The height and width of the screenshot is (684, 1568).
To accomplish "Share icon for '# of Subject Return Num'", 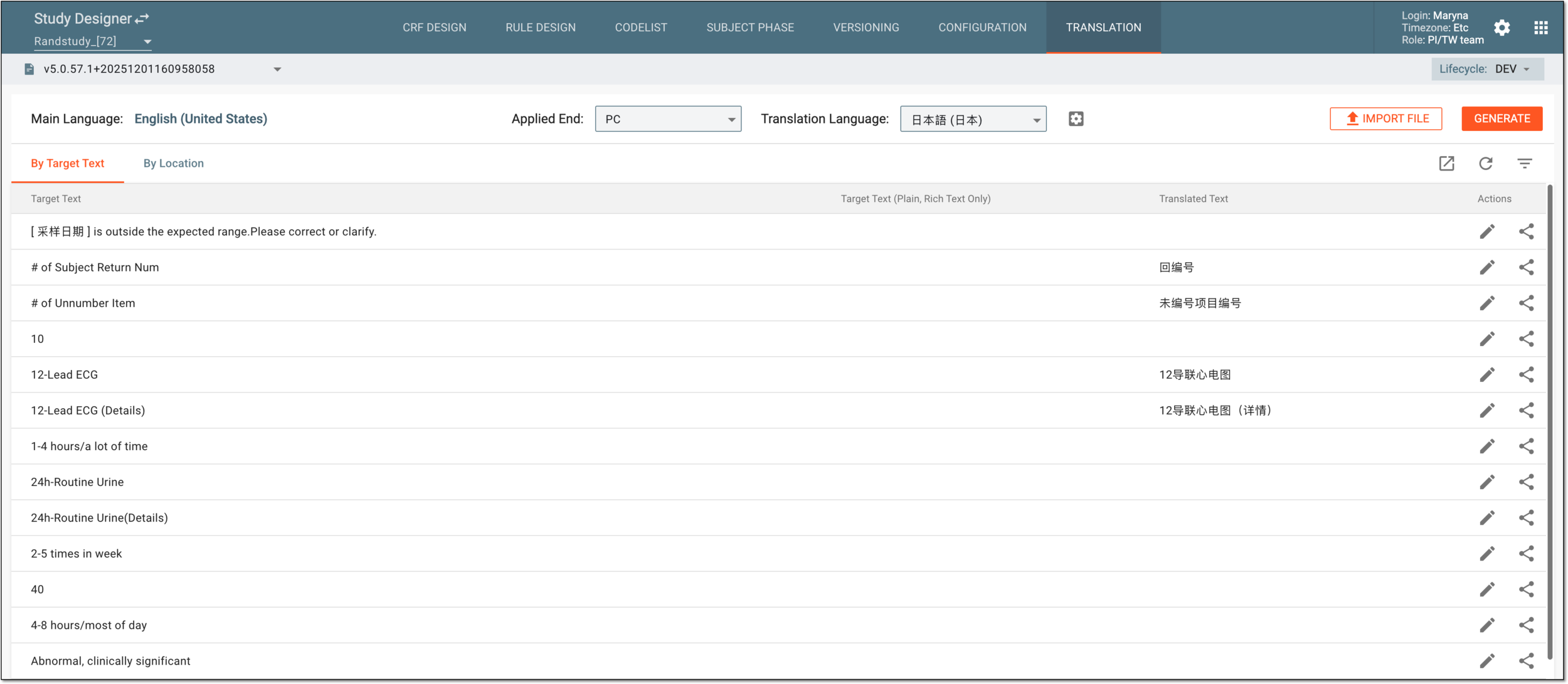I will click(x=1527, y=268).
